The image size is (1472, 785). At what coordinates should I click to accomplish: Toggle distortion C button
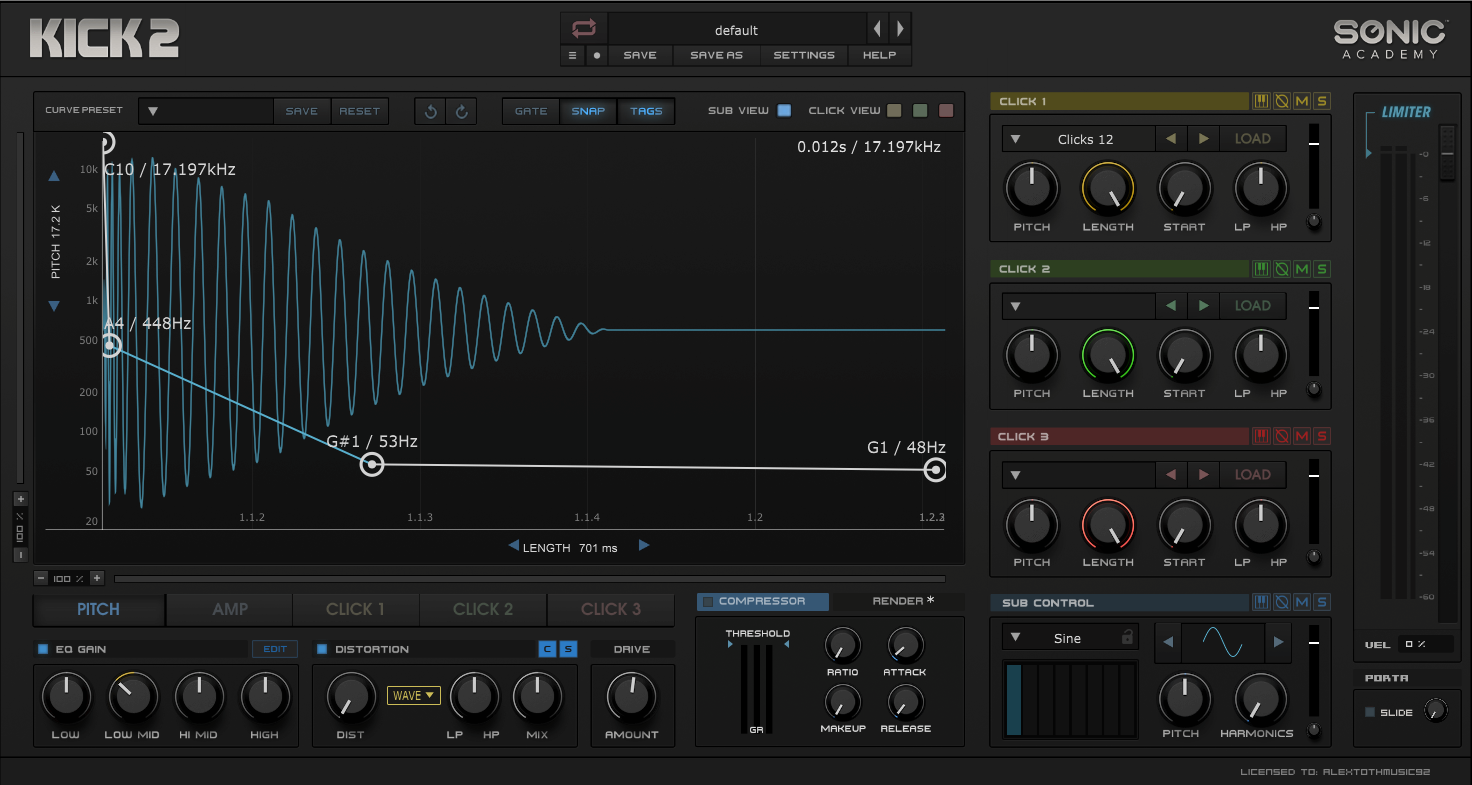coord(547,649)
